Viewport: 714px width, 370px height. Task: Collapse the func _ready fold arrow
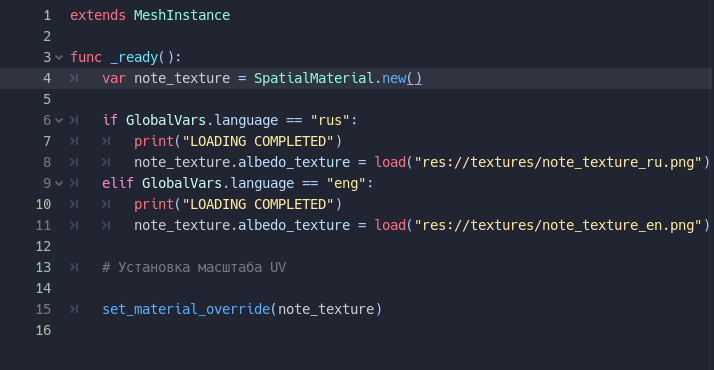(59, 57)
